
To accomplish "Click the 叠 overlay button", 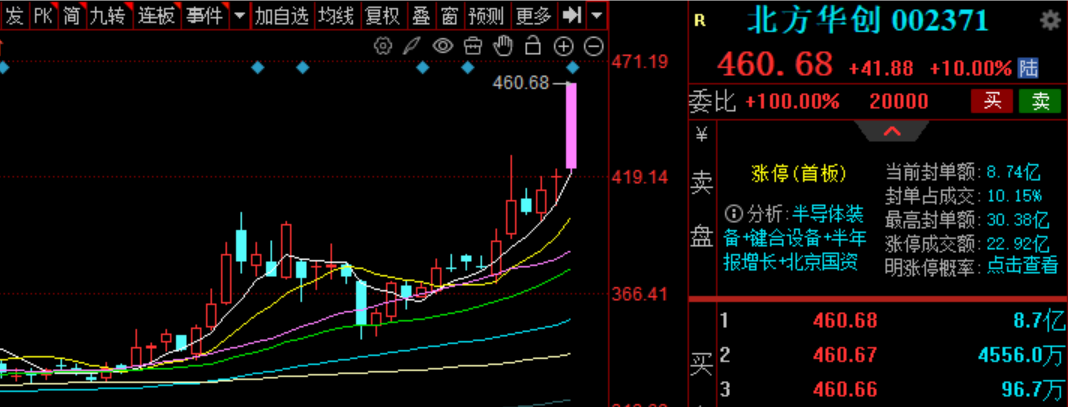I will 421,15.
